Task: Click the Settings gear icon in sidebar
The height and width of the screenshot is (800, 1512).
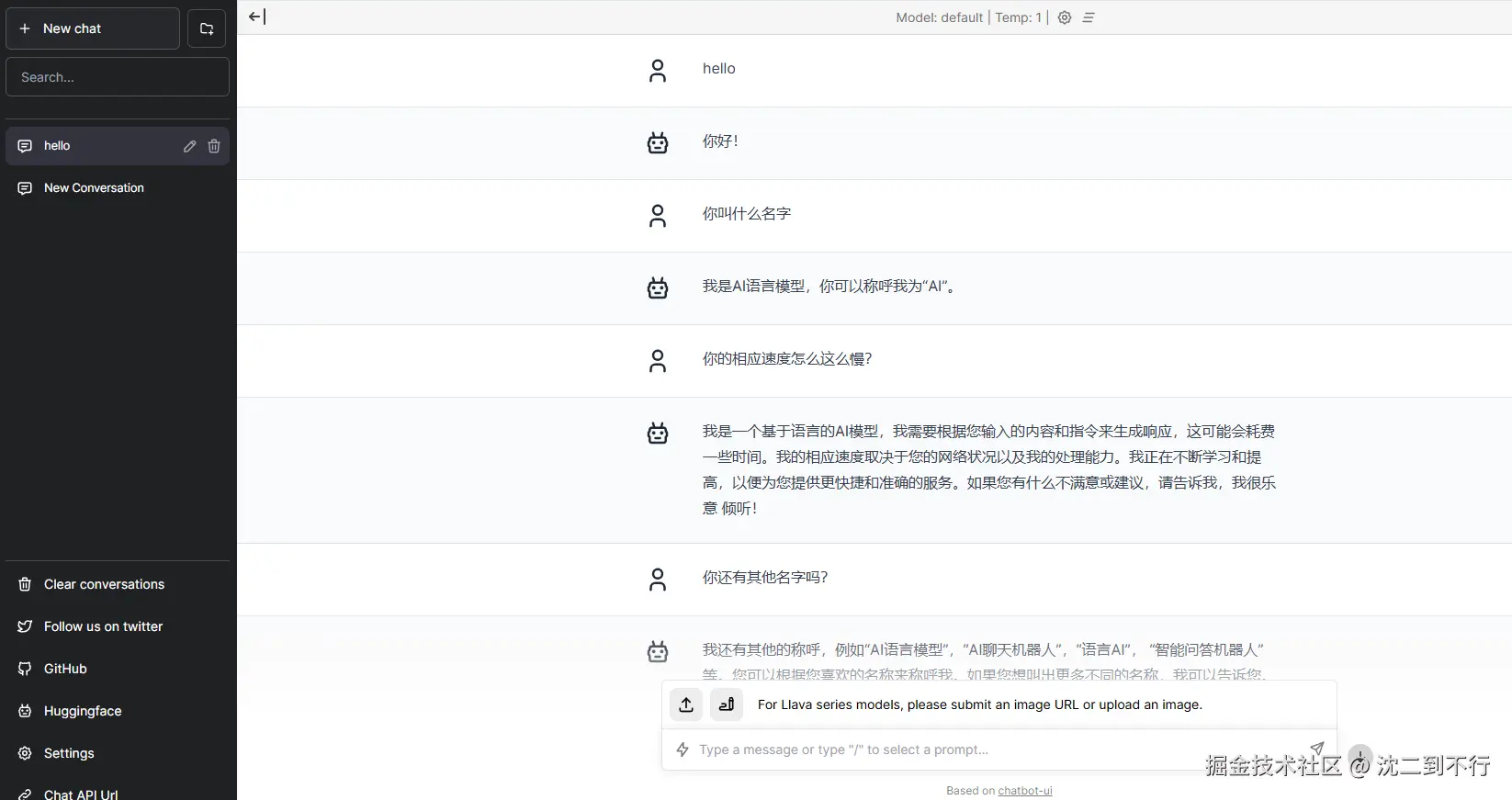Action: (25, 753)
